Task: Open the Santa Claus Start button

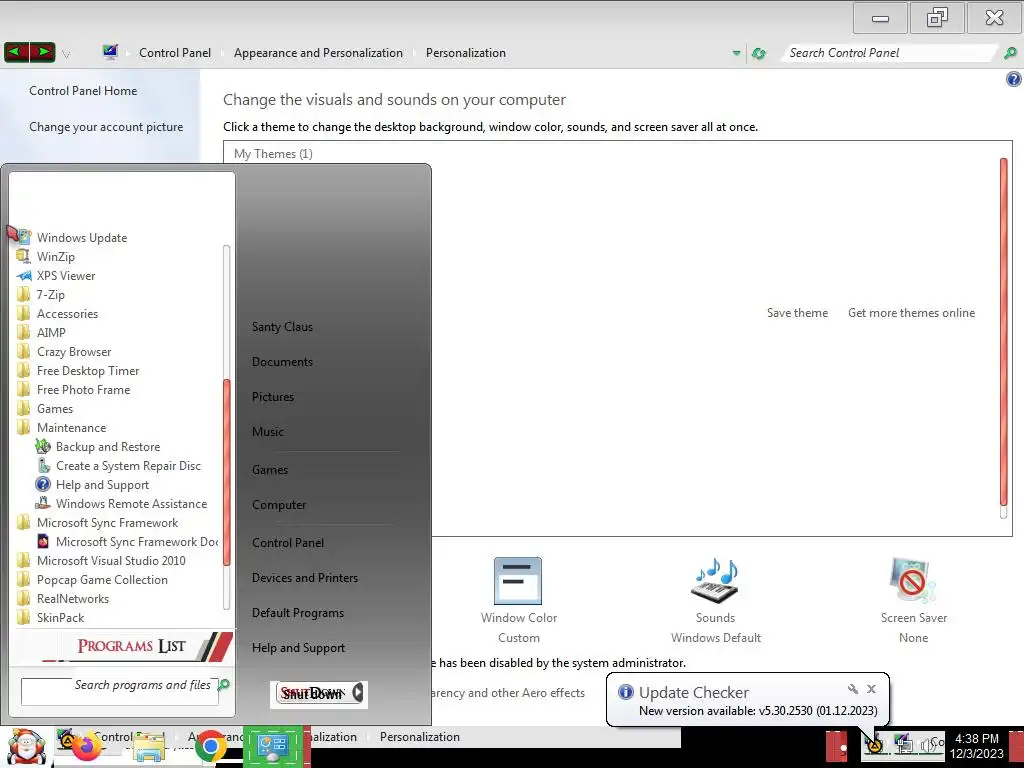Action: pos(25,746)
